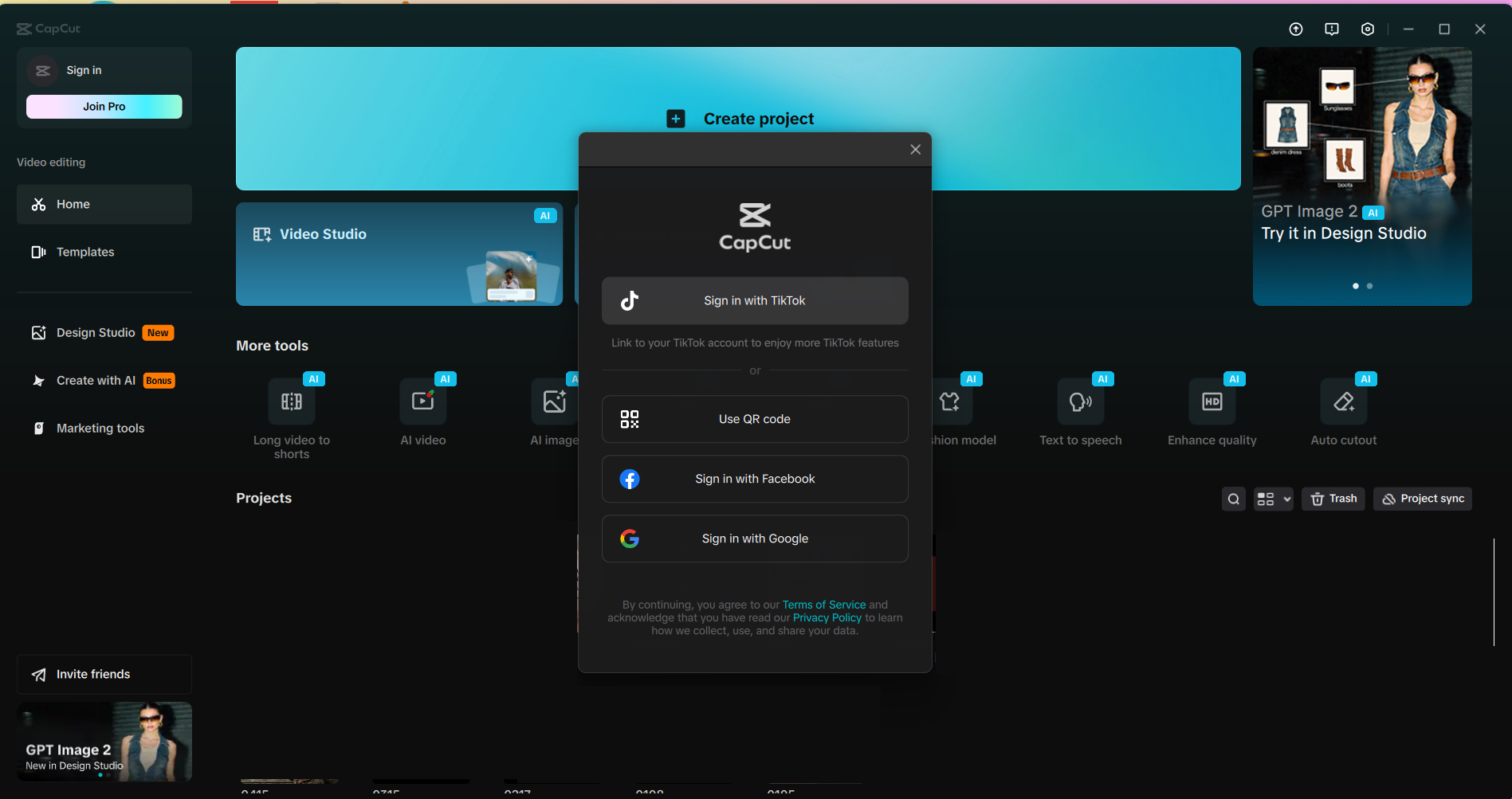The width and height of the screenshot is (1512, 799).
Task: Click the Invite friends paper plane icon
Action: tap(38, 676)
